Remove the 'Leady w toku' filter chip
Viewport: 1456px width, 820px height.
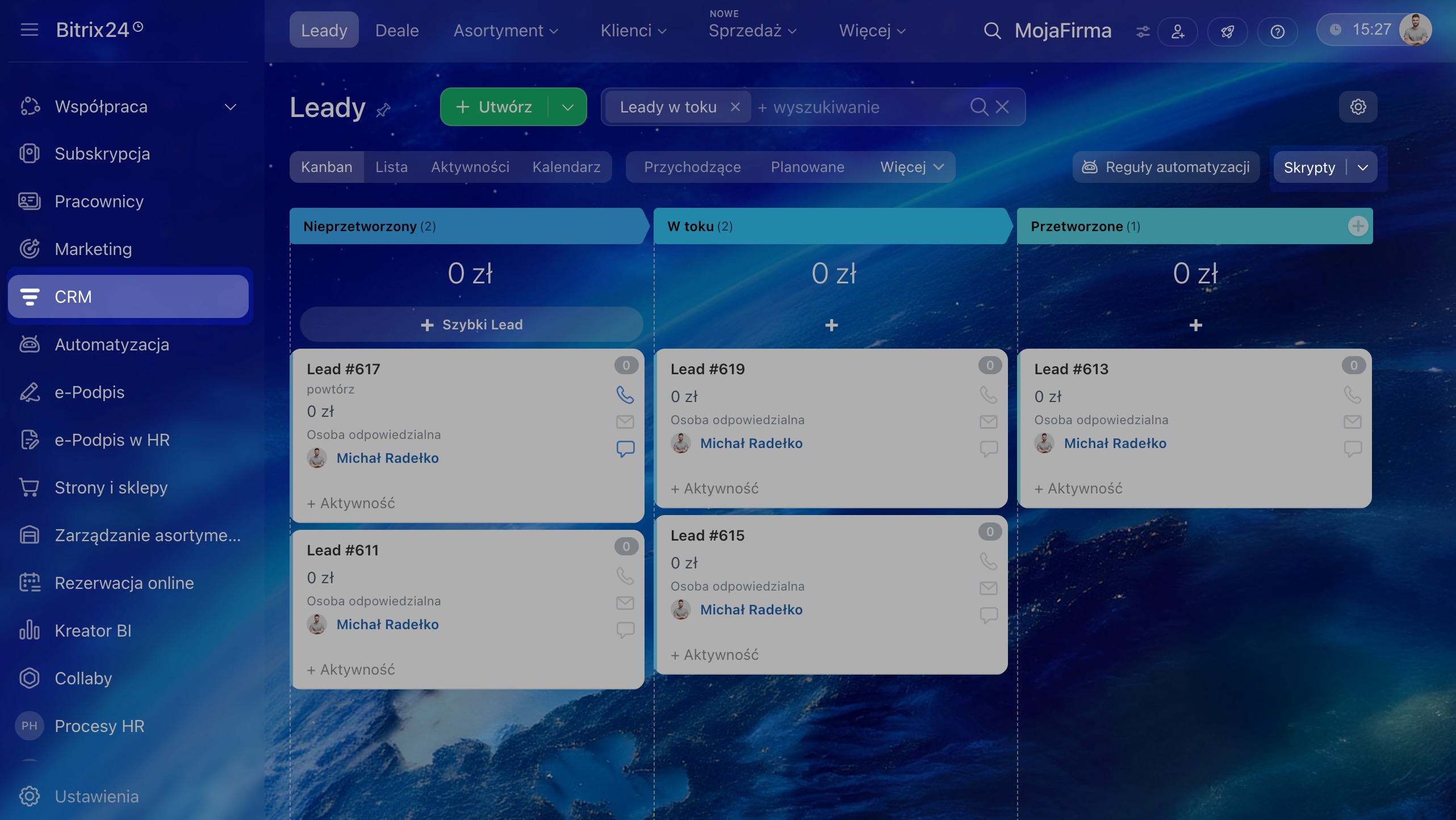tap(735, 107)
